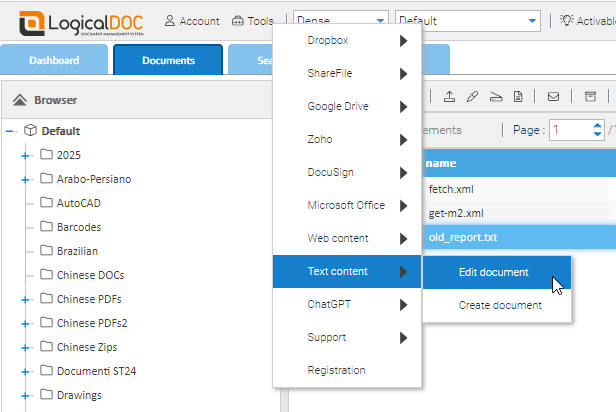Choose Create document in the submenu
Viewport: 616px width, 412px height.
tap(497, 306)
